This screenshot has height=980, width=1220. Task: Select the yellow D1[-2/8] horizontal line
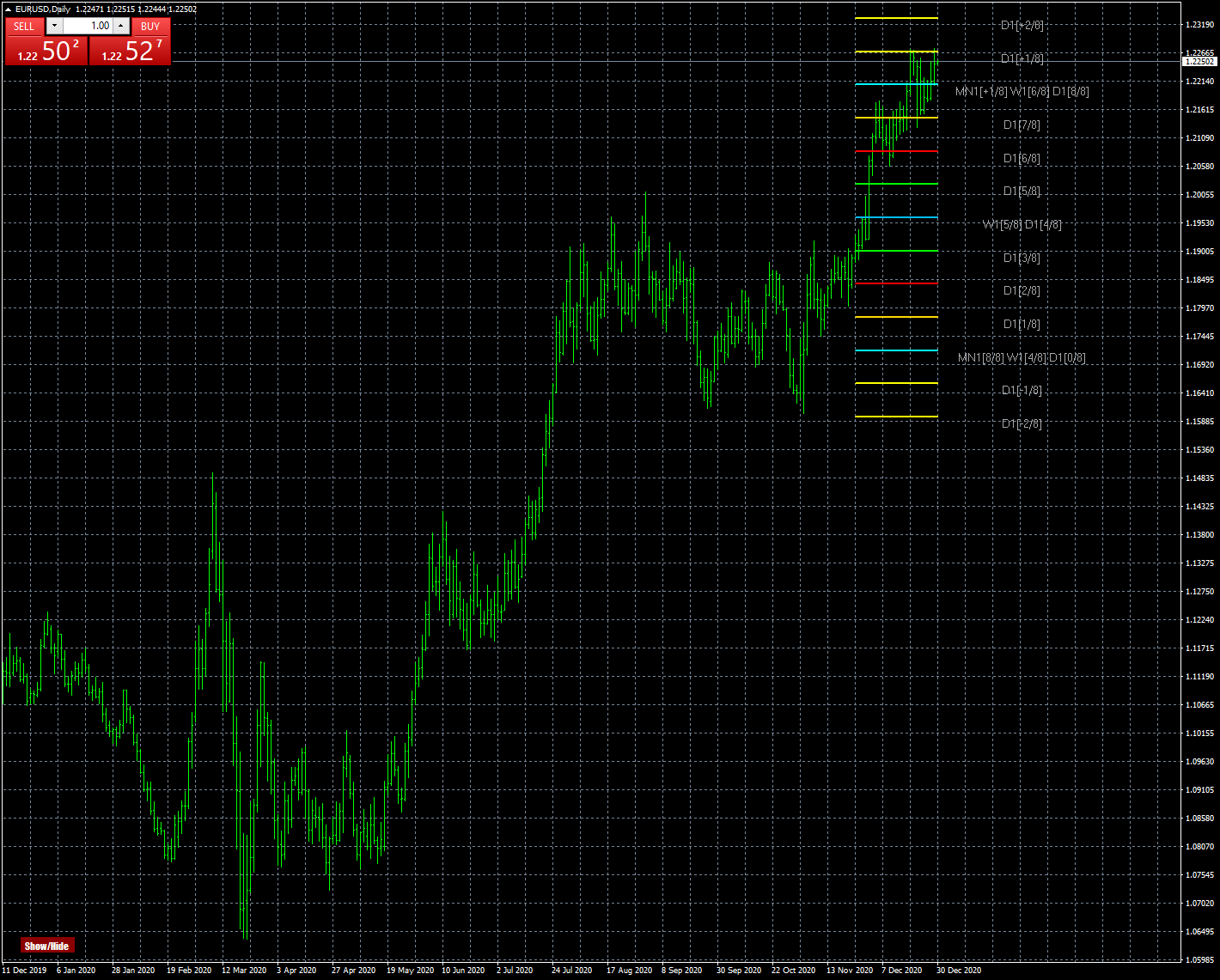pyautogui.click(x=896, y=417)
